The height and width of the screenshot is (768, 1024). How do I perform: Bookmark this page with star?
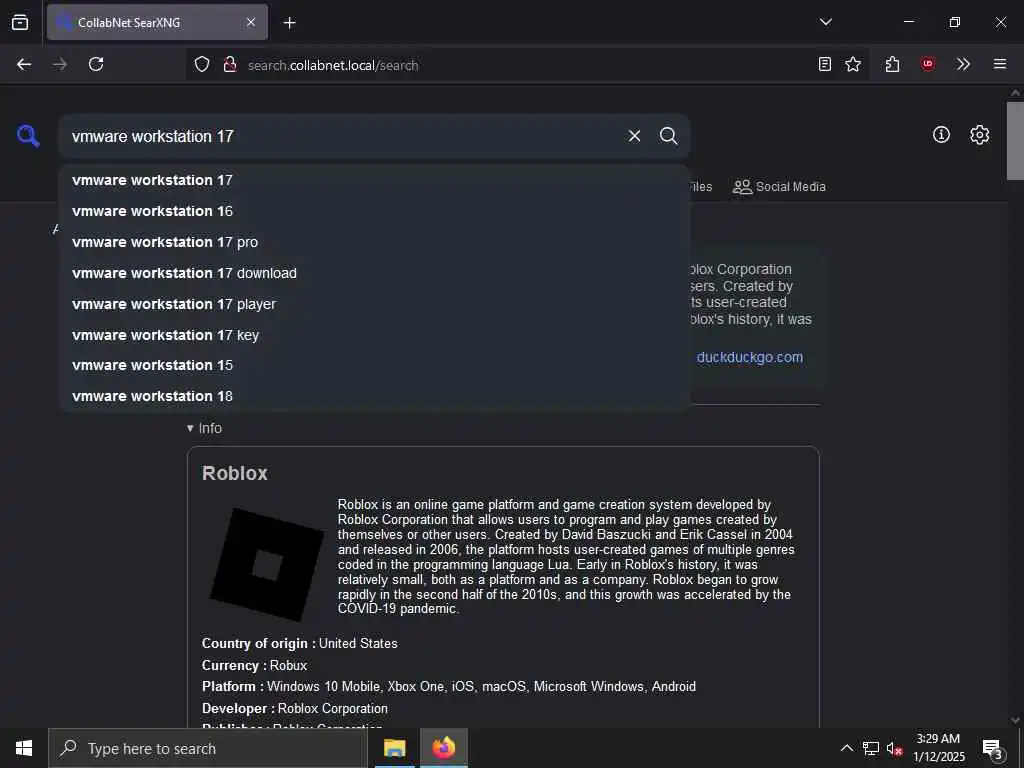(853, 64)
